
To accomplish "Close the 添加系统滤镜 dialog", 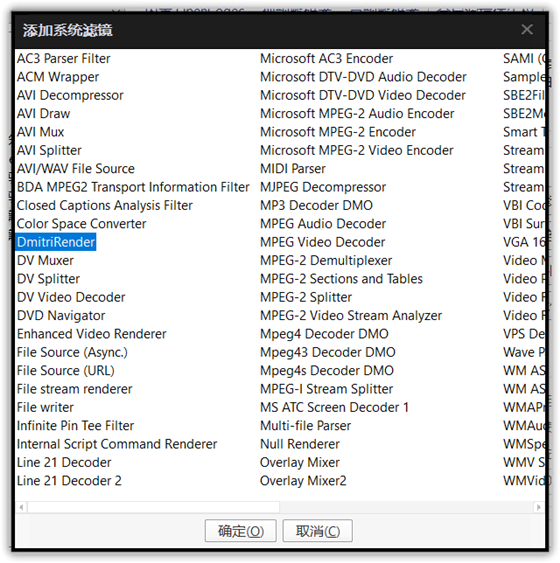I will pyautogui.click(x=527, y=29).
